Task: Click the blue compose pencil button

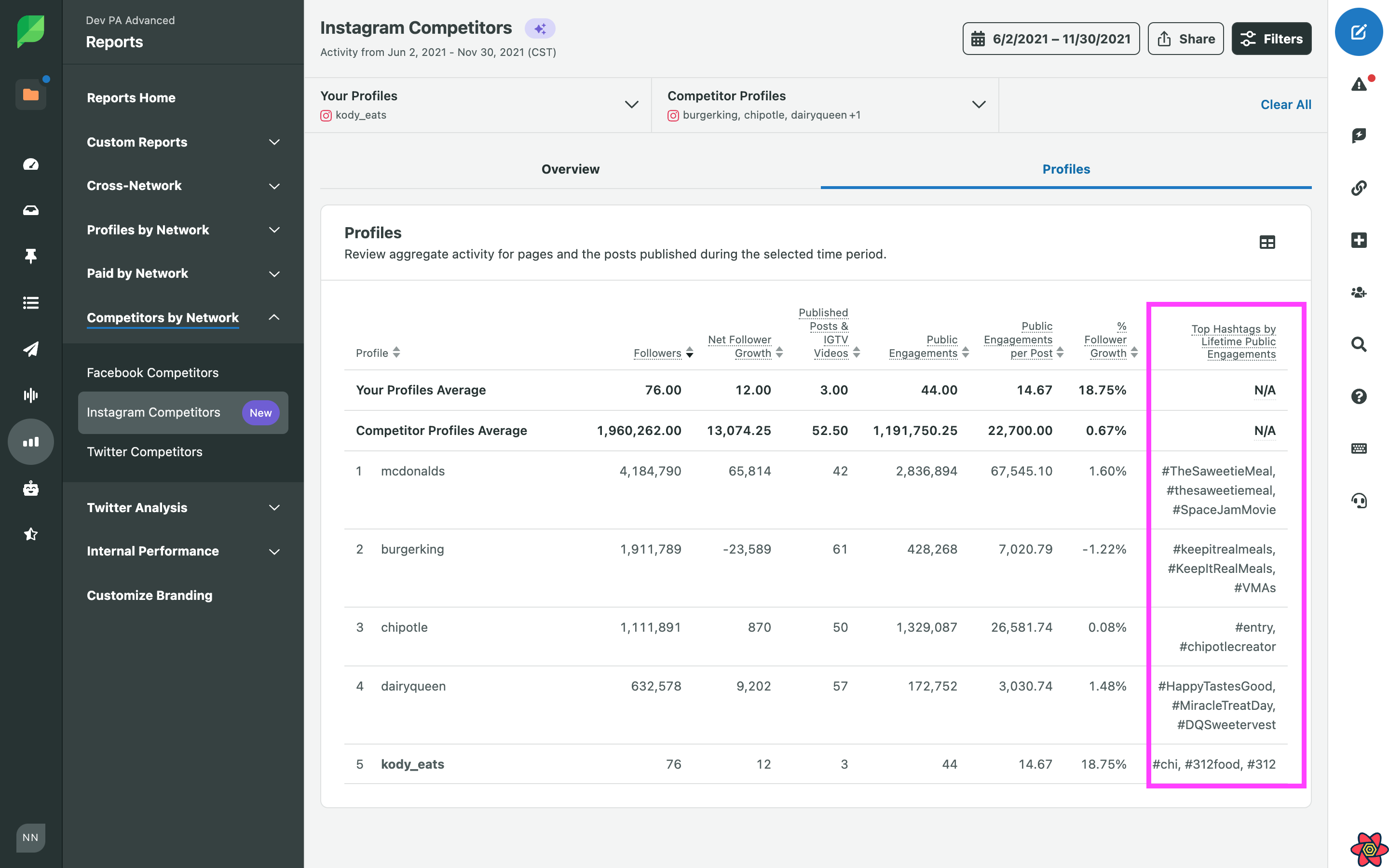Action: coord(1359,32)
